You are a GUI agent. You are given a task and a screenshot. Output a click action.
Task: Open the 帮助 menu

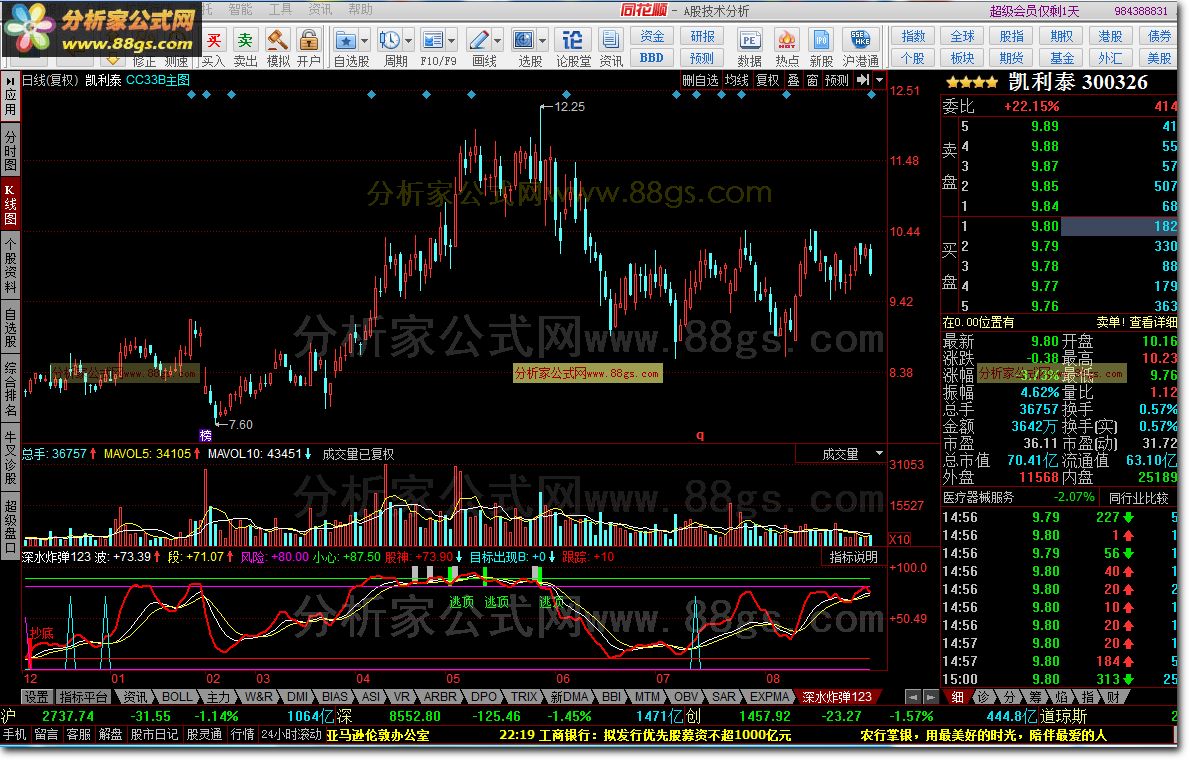pyautogui.click(x=360, y=9)
